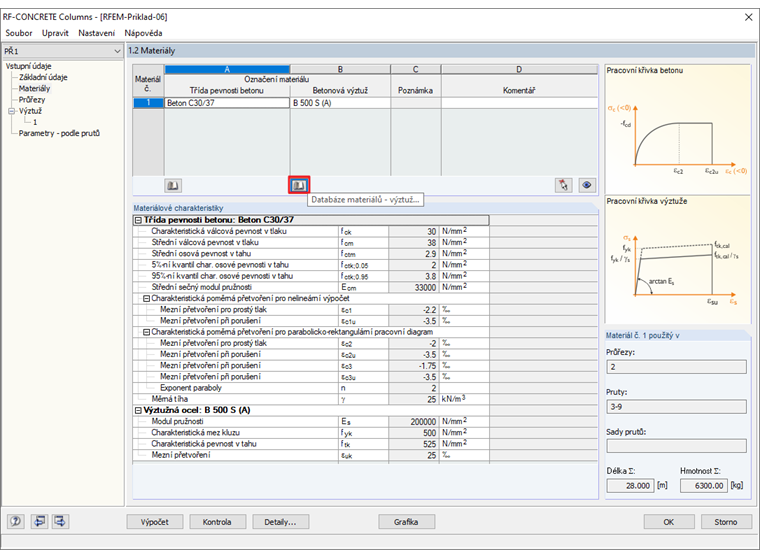760x559 pixels.
Task: Cancel with the Storno button
Action: pyautogui.click(x=726, y=522)
